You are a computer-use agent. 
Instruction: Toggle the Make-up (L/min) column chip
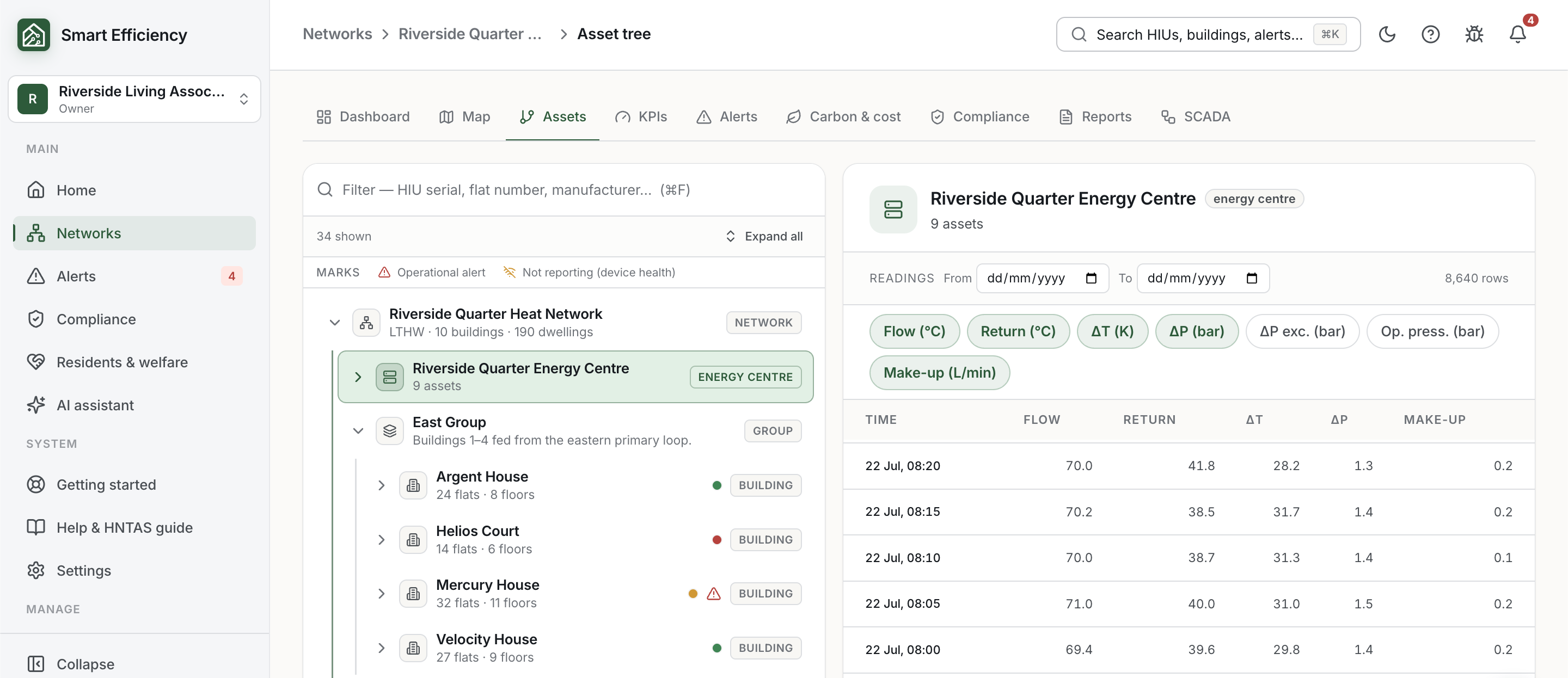pos(939,373)
